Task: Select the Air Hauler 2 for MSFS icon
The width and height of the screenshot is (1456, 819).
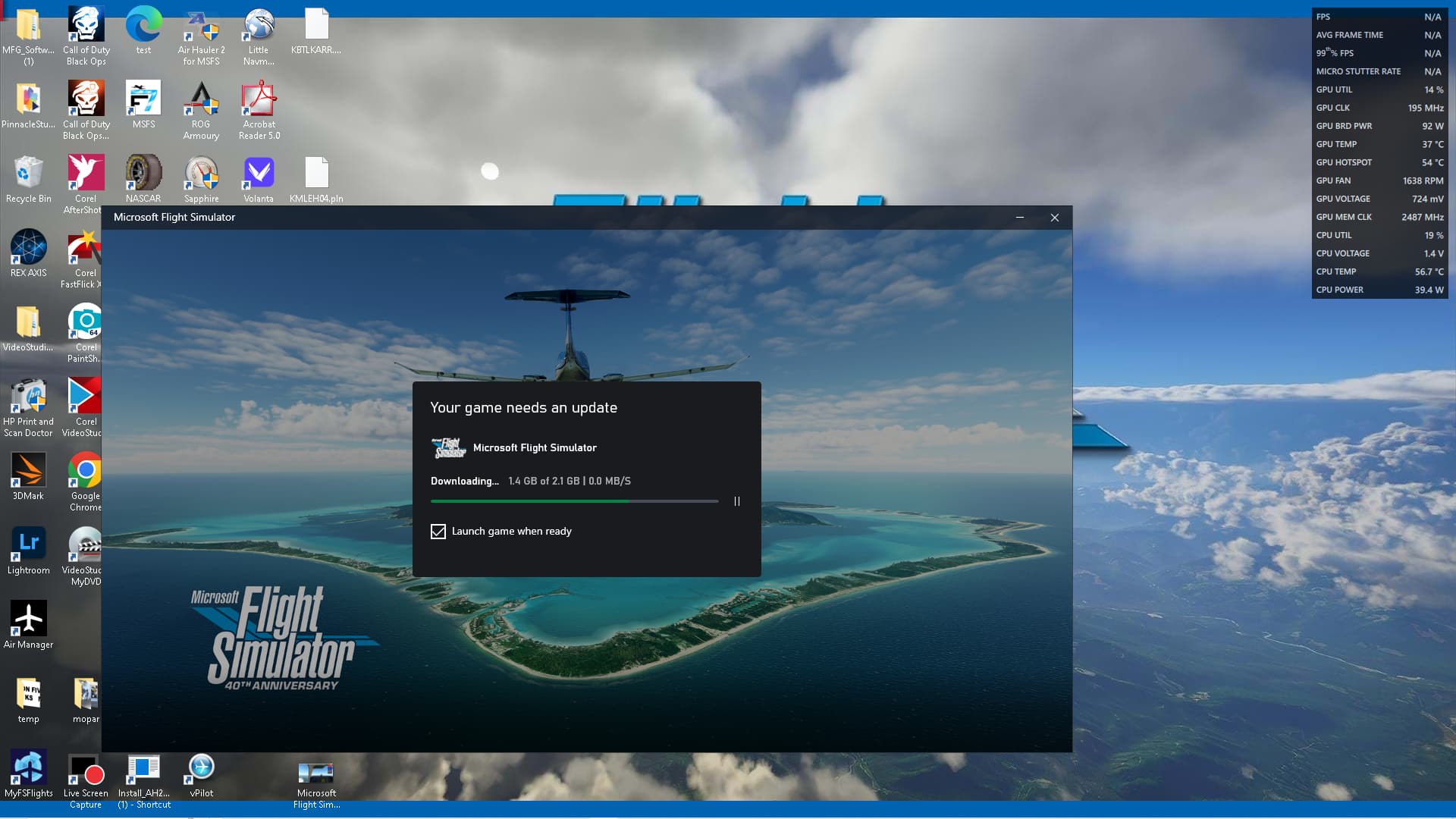Action: 201,27
